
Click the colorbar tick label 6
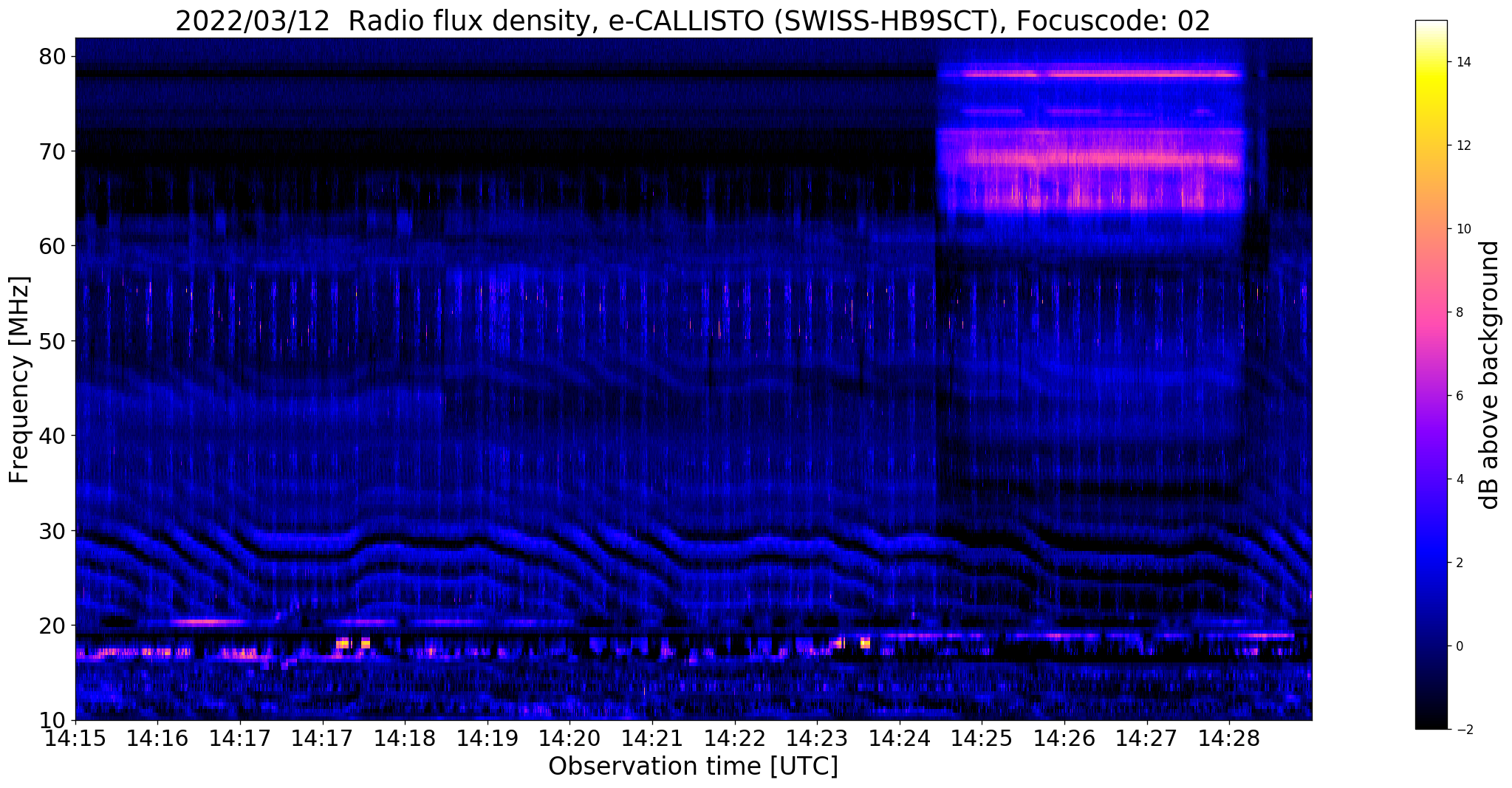[x=1459, y=396]
